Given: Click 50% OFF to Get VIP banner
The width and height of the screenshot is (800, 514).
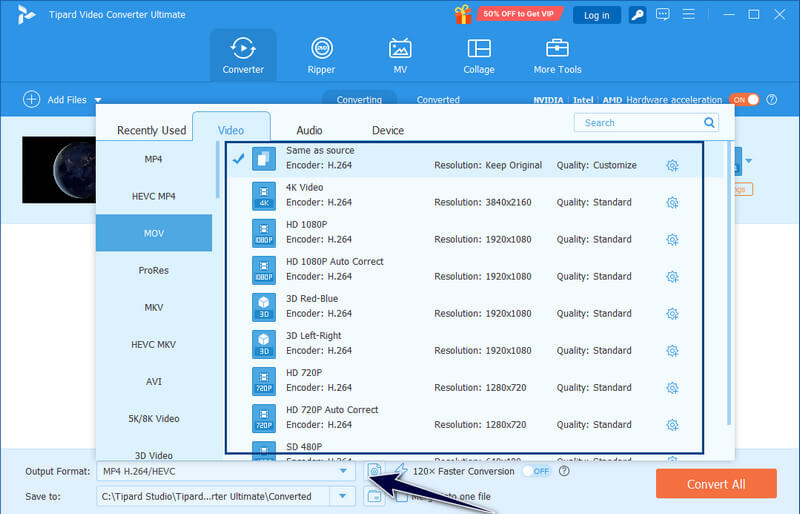Looking at the screenshot, I should [519, 14].
